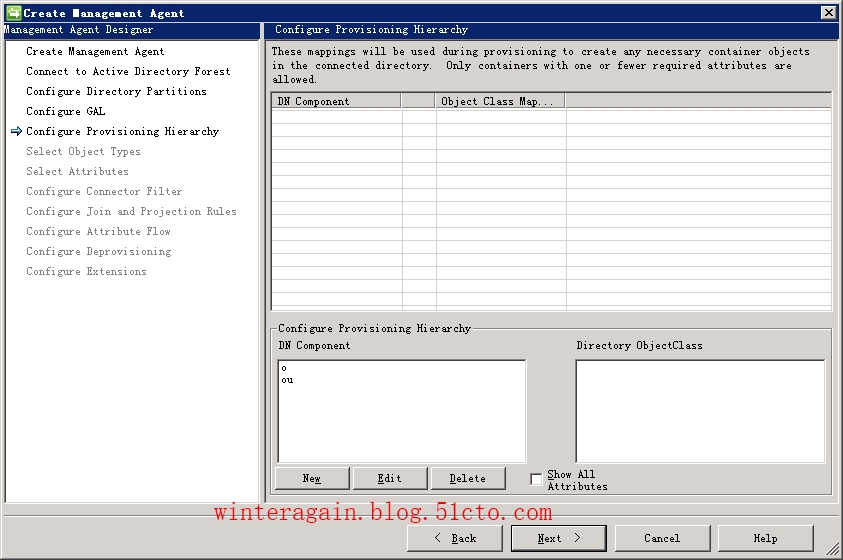This screenshot has width=843, height=560.
Task: Click the window resize grip corner
Action: [x=833, y=549]
